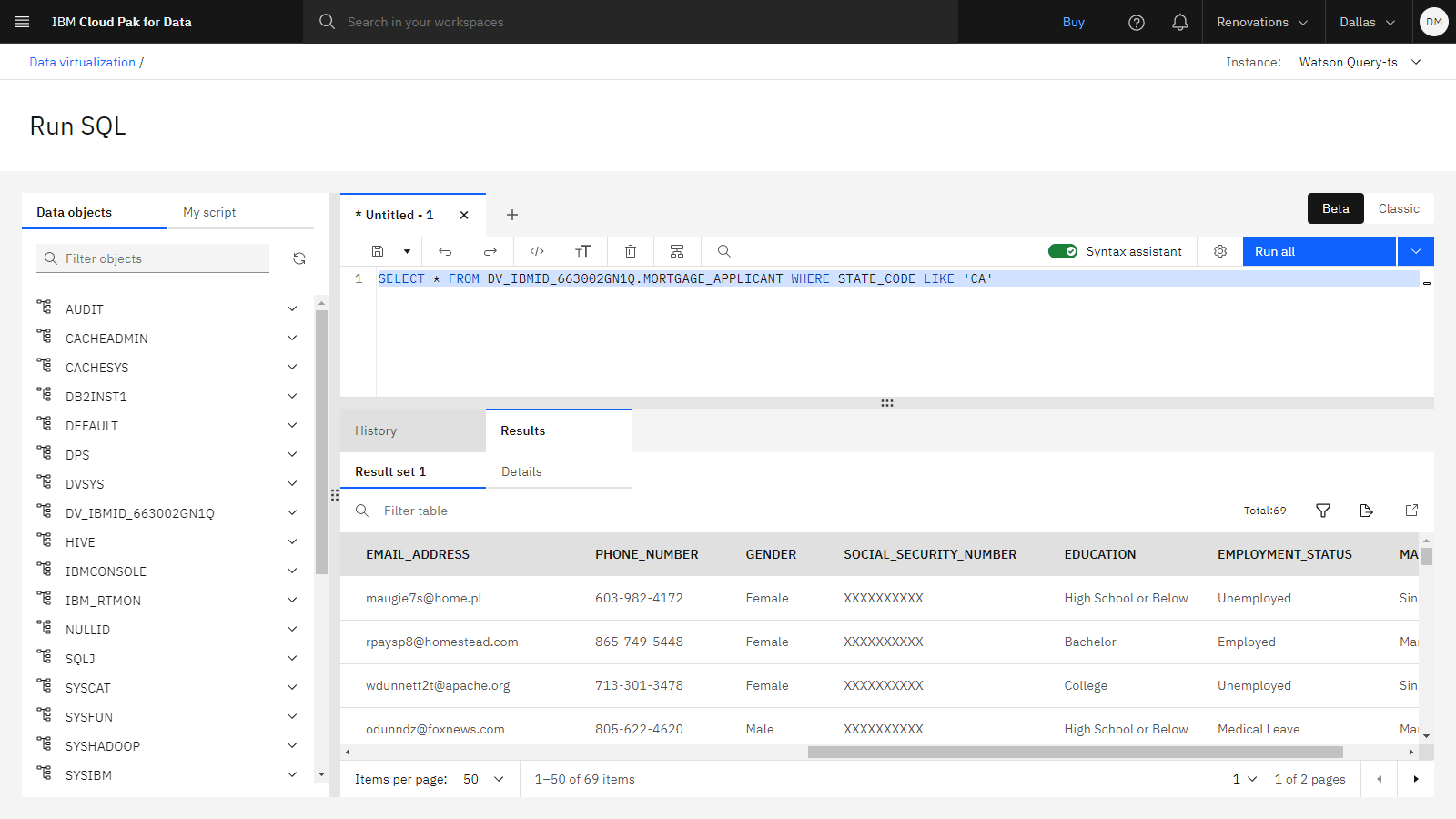Switch to Classic editor mode
Image resolution: width=1456 pixels, height=819 pixels.
point(1399,208)
